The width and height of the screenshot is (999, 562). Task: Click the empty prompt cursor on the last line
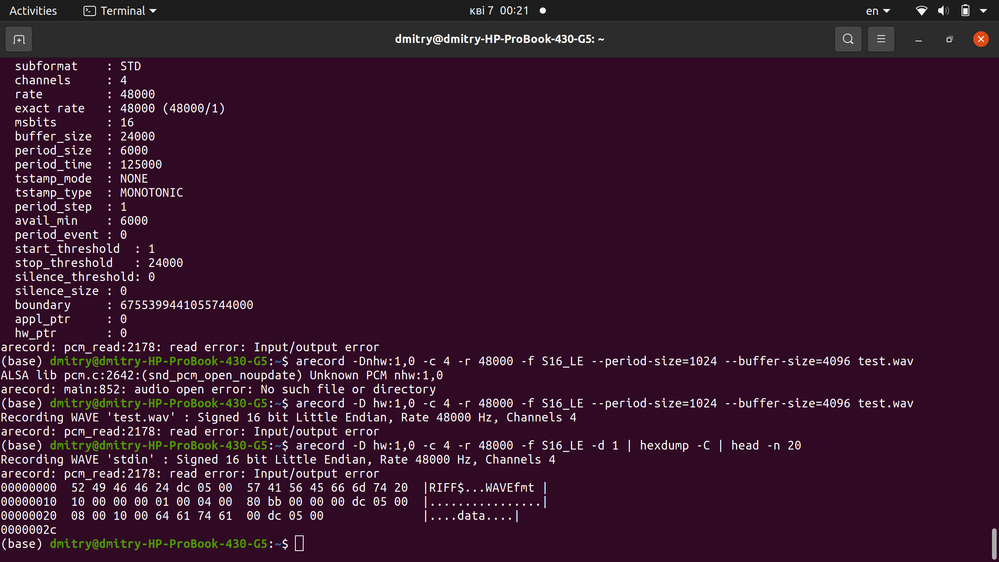click(x=299, y=544)
